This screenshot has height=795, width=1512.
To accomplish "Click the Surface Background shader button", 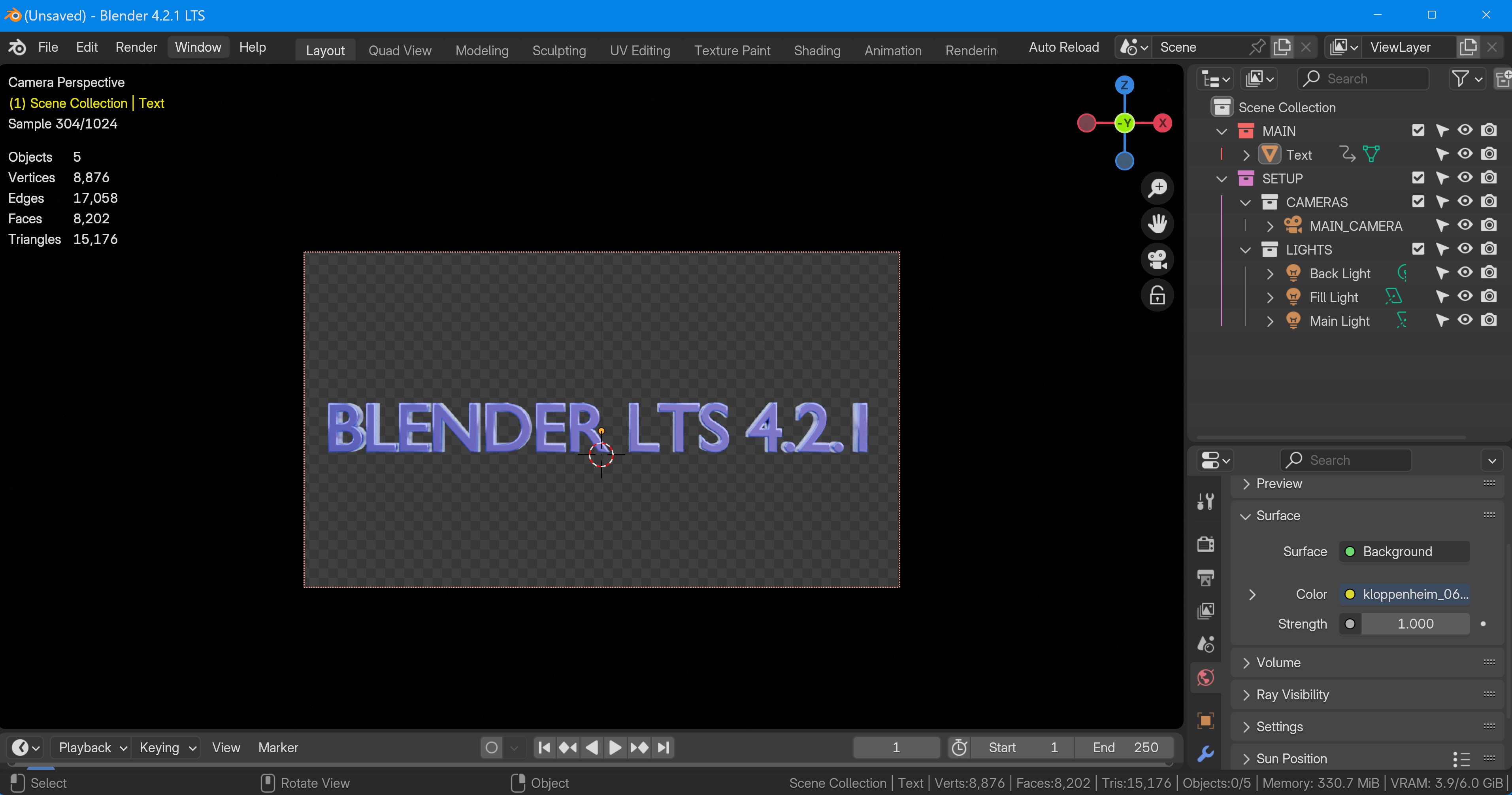I will (1405, 551).
